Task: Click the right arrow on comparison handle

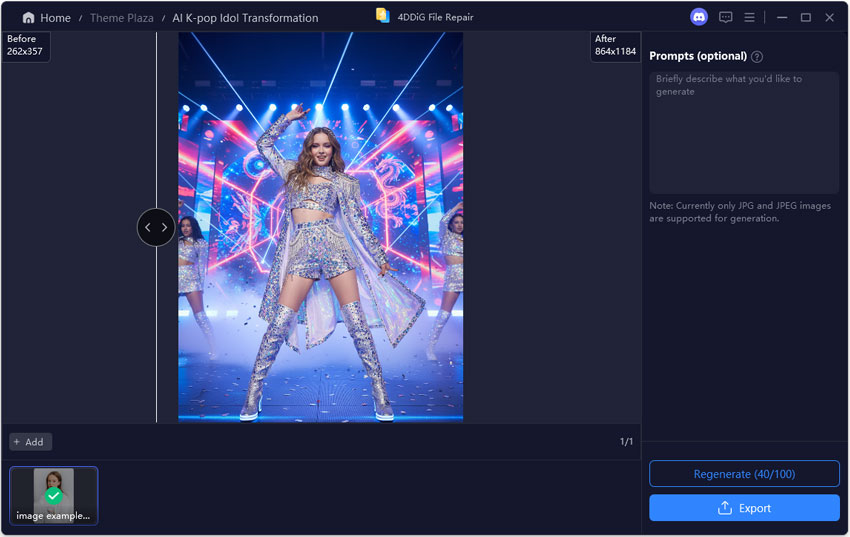Action: (x=164, y=228)
